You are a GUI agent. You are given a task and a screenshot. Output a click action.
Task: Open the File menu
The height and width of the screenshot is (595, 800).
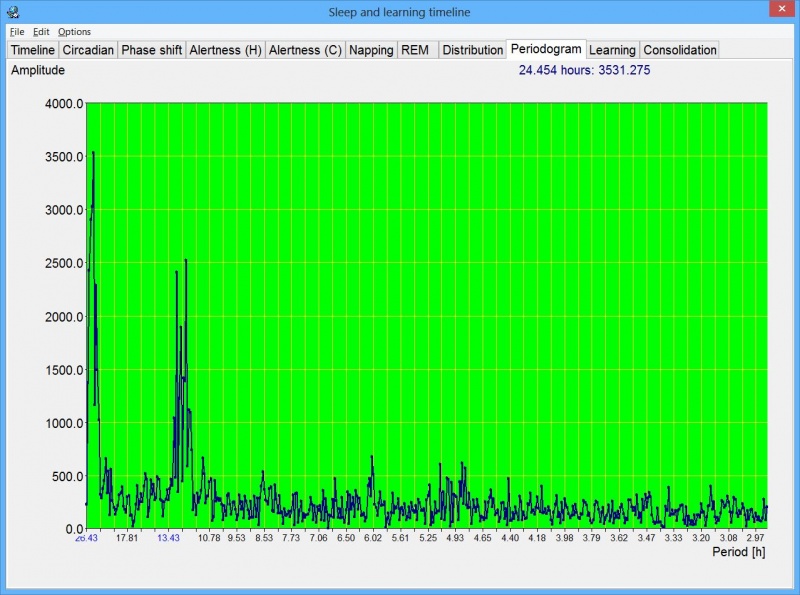16,31
